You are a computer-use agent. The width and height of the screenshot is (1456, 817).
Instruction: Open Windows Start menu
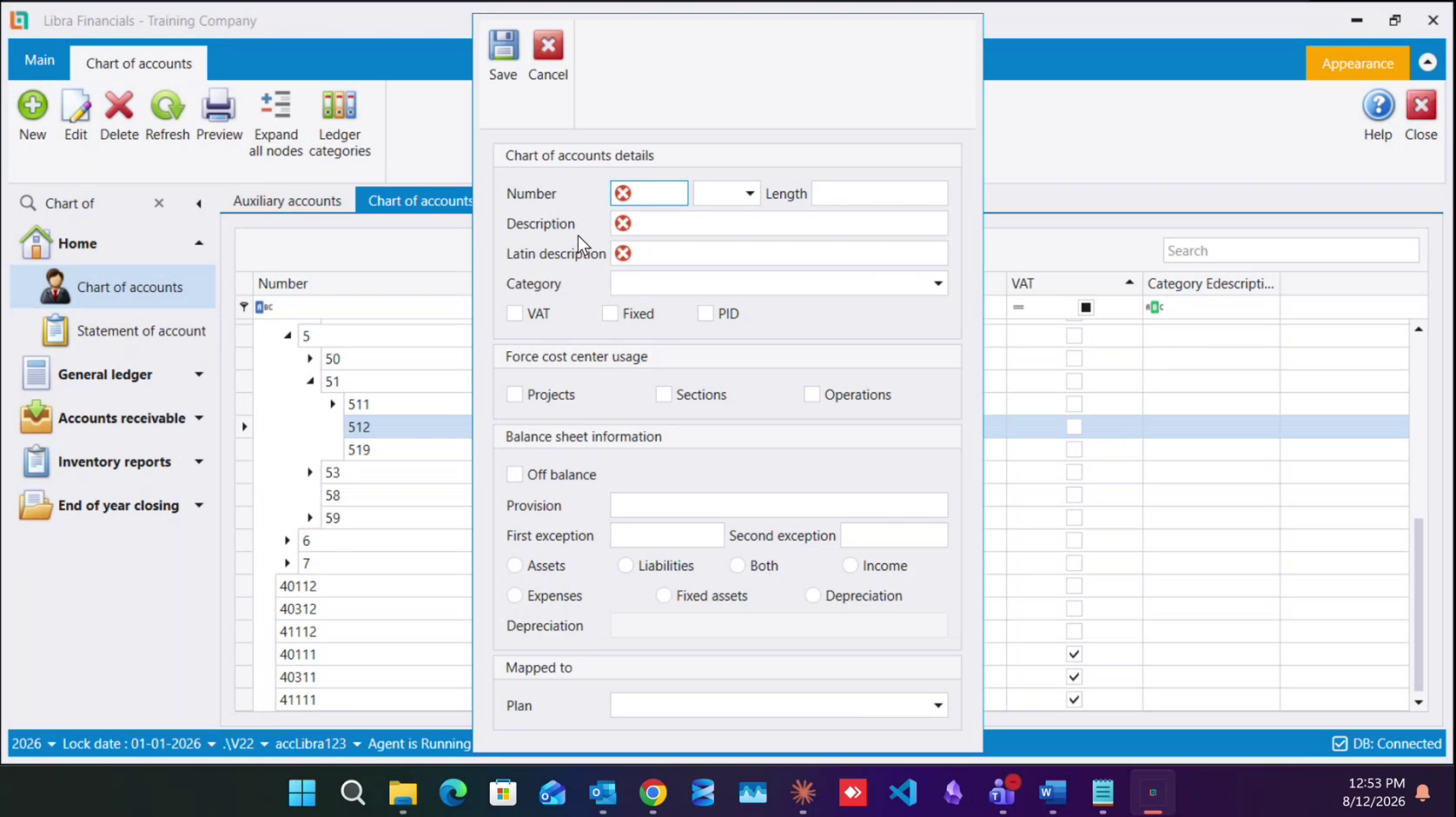pos(302,793)
